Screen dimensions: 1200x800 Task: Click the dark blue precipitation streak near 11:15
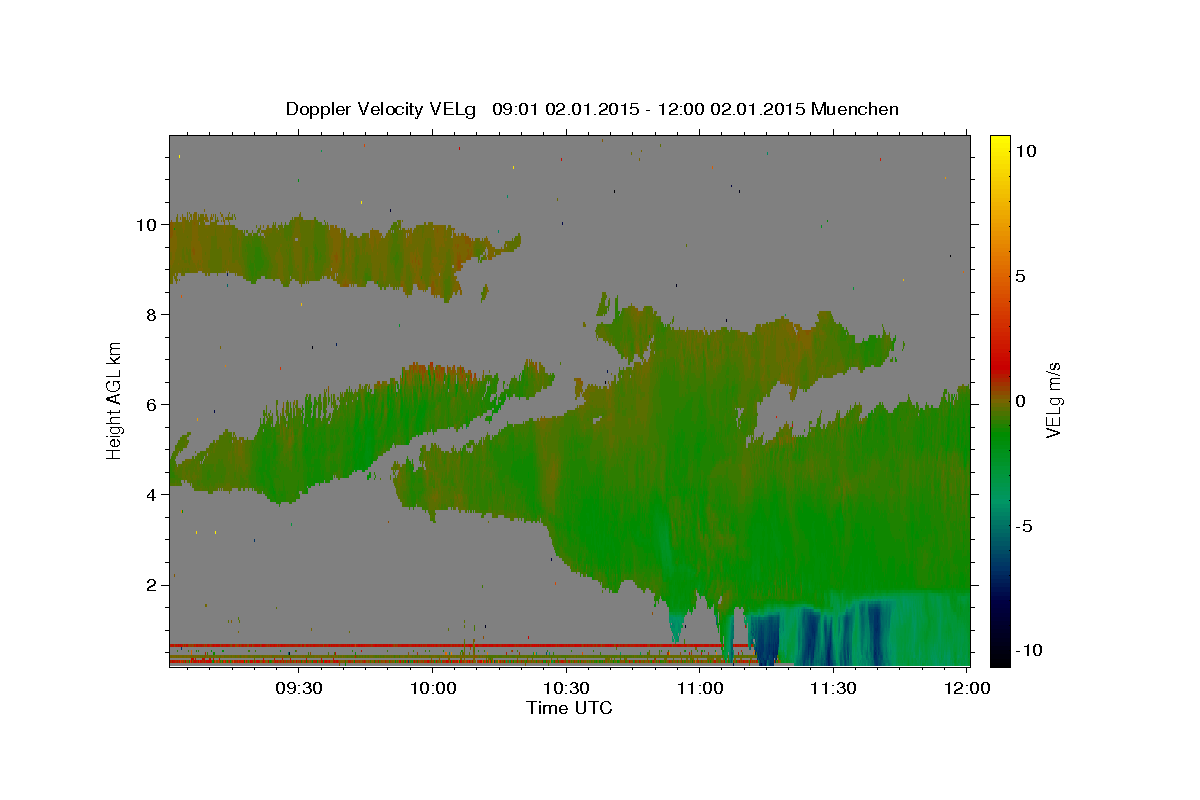pyautogui.click(x=766, y=642)
